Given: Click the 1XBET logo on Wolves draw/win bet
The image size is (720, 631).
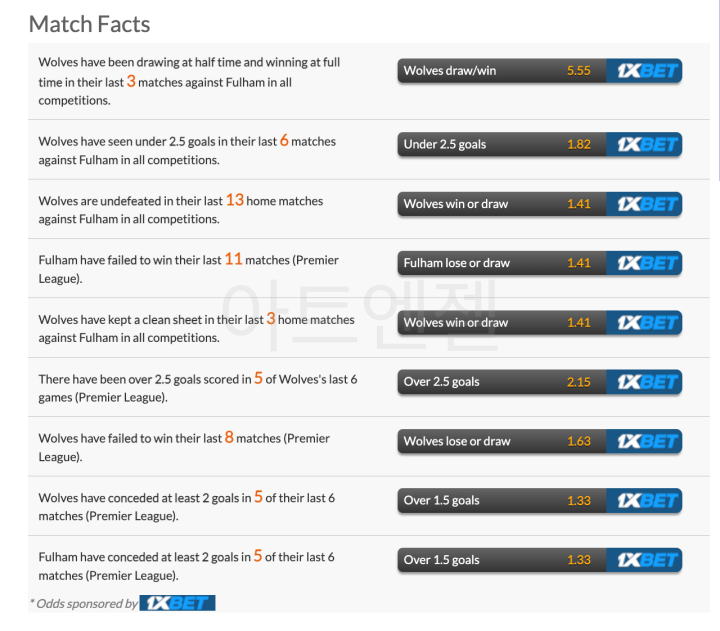Looking at the screenshot, I should 647,71.
